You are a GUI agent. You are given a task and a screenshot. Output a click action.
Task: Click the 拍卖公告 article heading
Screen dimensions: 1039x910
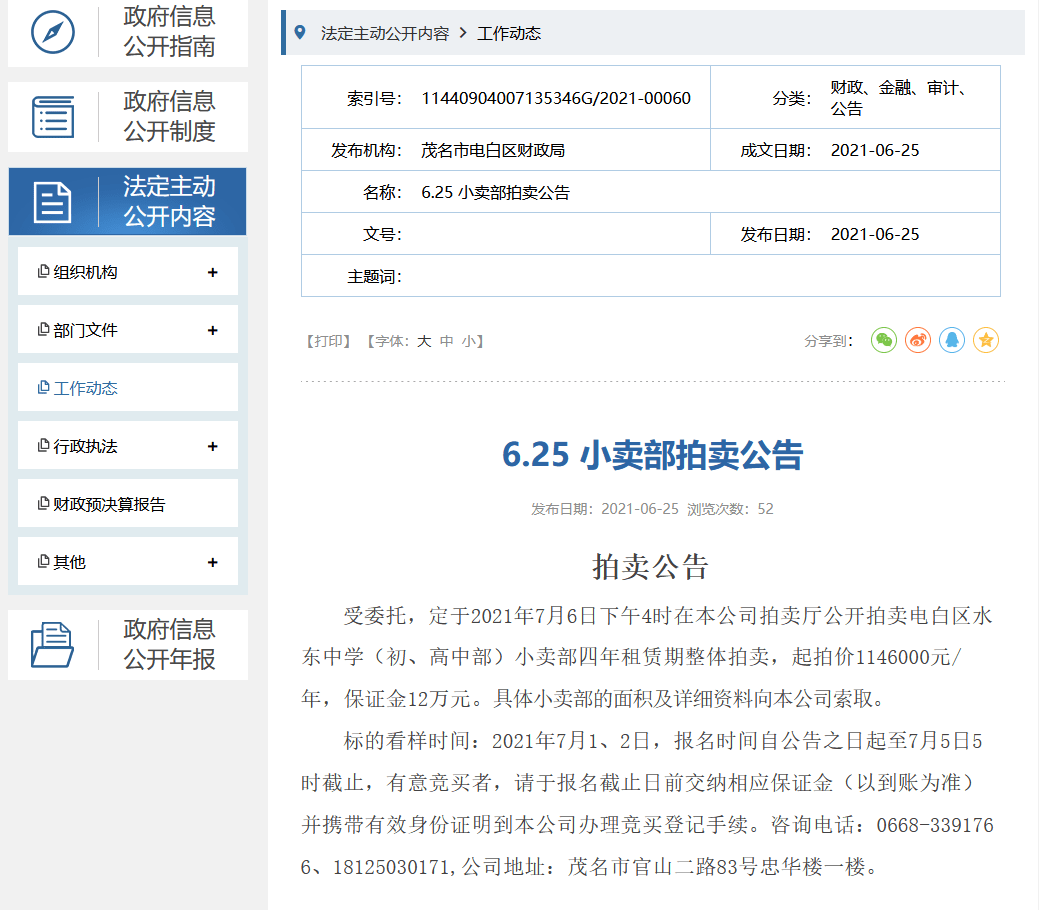pyautogui.click(x=651, y=567)
